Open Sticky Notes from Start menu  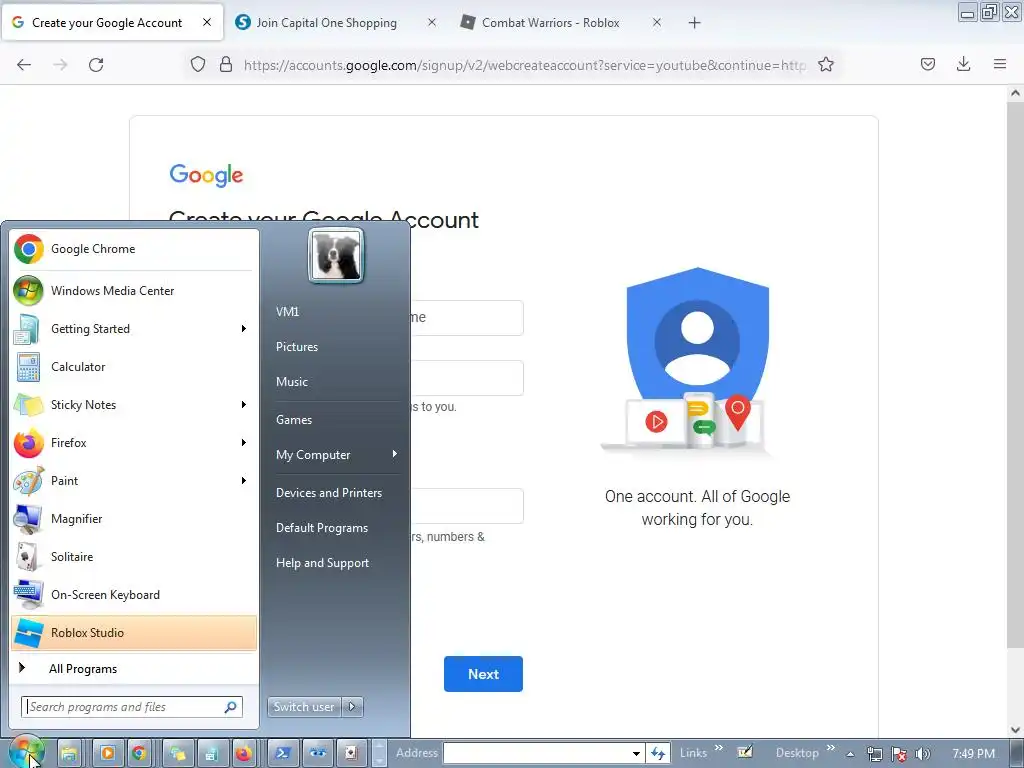pos(134,404)
